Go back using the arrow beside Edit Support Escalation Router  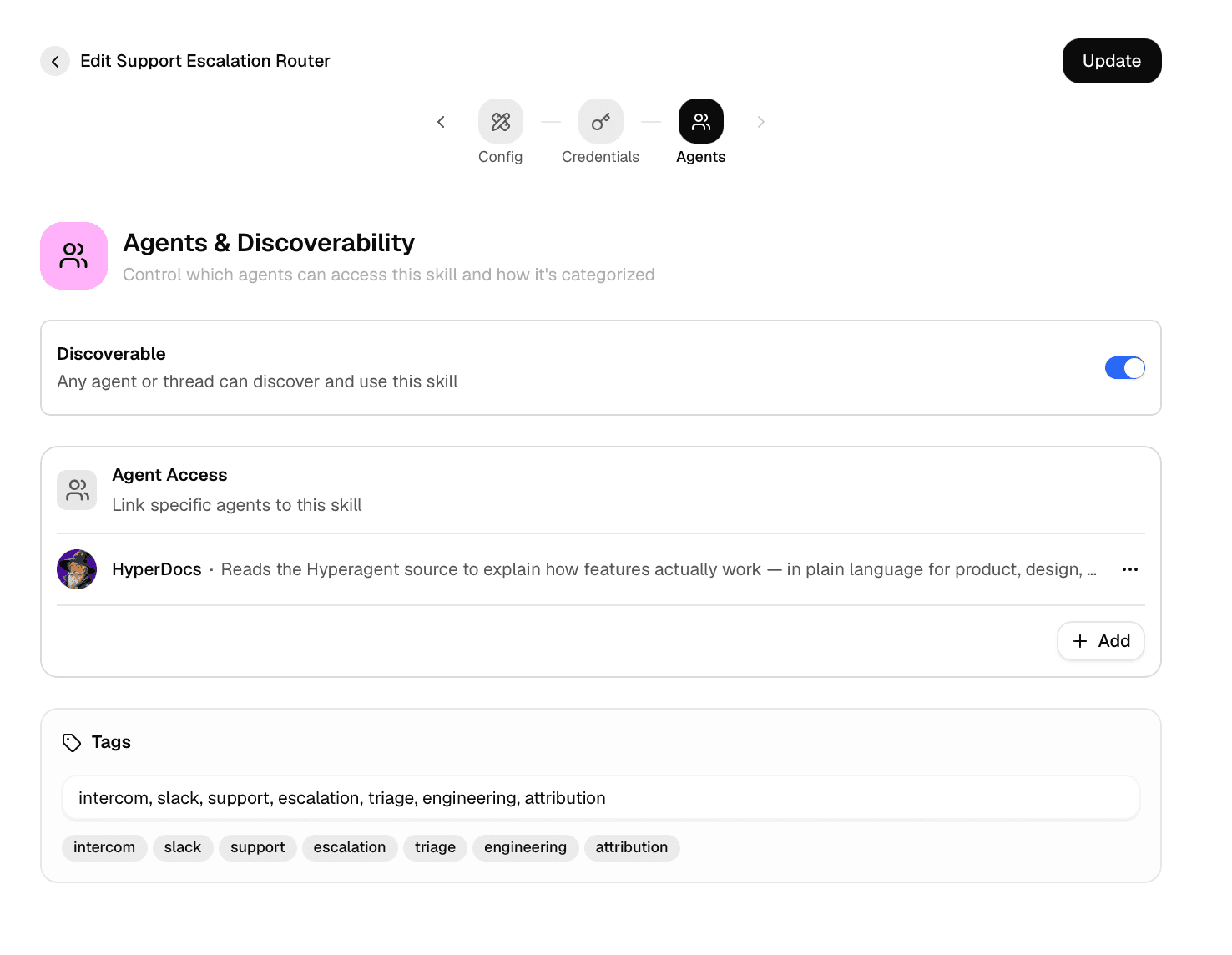tap(55, 61)
